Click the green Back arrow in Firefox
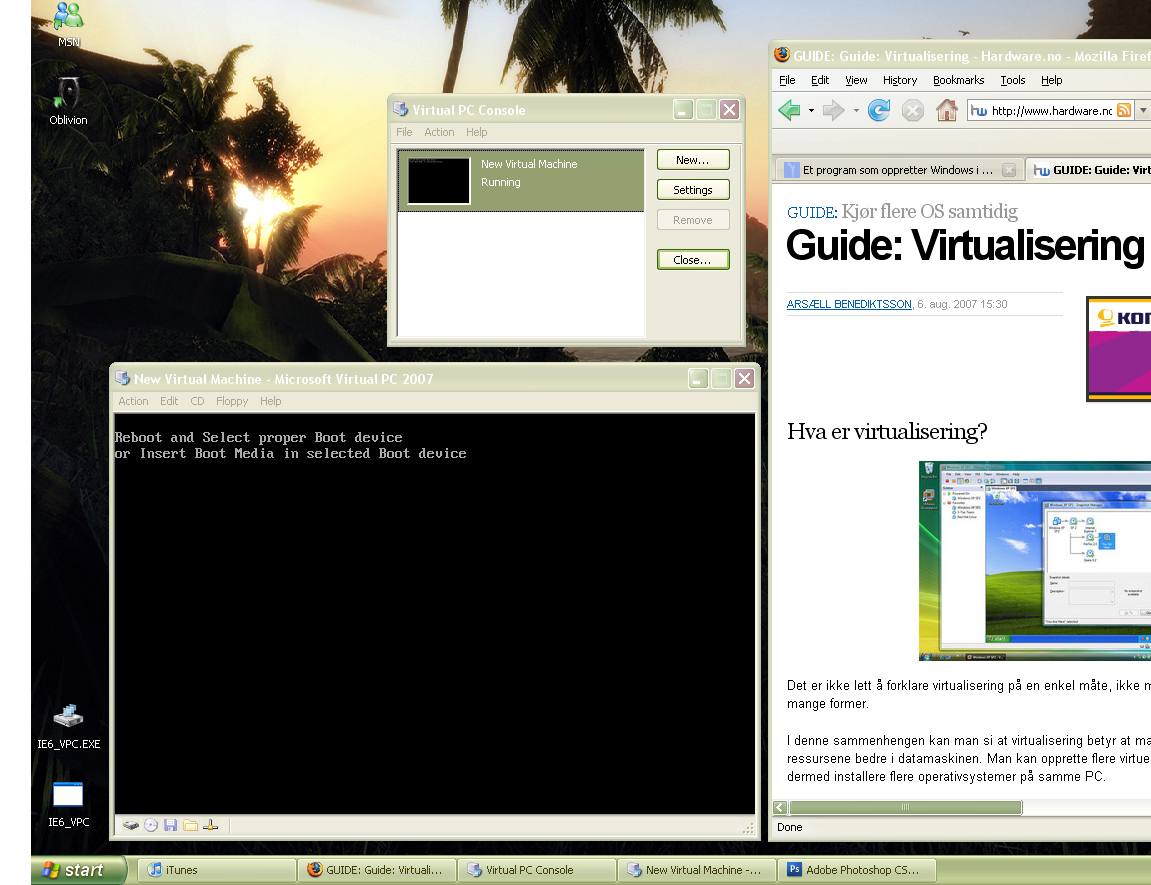The image size is (1151, 885). 789,111
